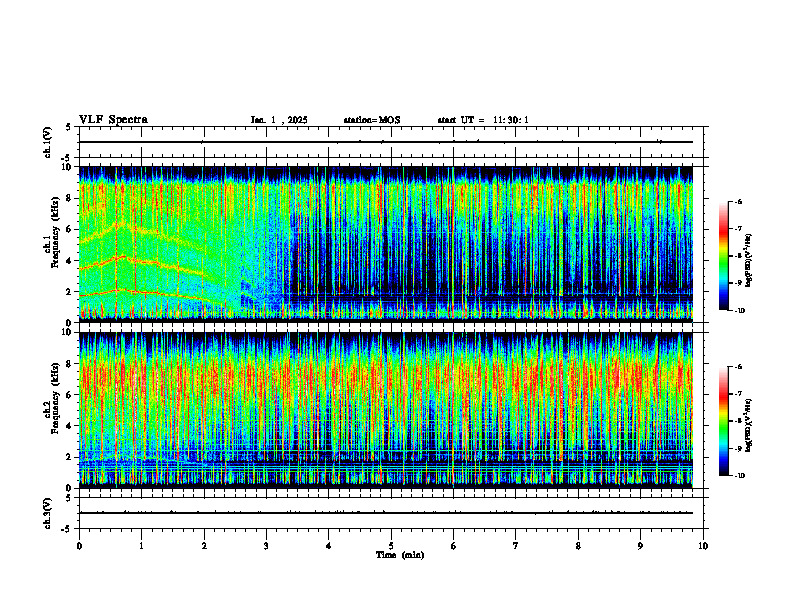Click the ch.1 spectrogram panel
This screenshot has width=792, height=612.
386,244
